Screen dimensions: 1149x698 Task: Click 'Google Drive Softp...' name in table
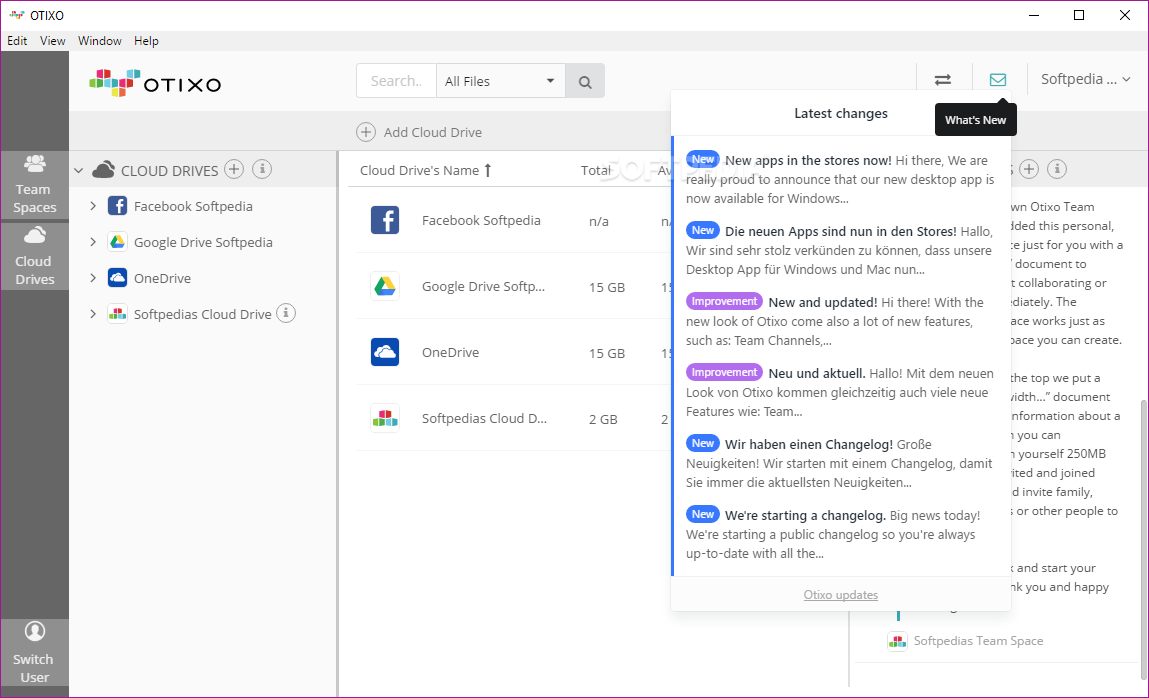tap(483, 286)
